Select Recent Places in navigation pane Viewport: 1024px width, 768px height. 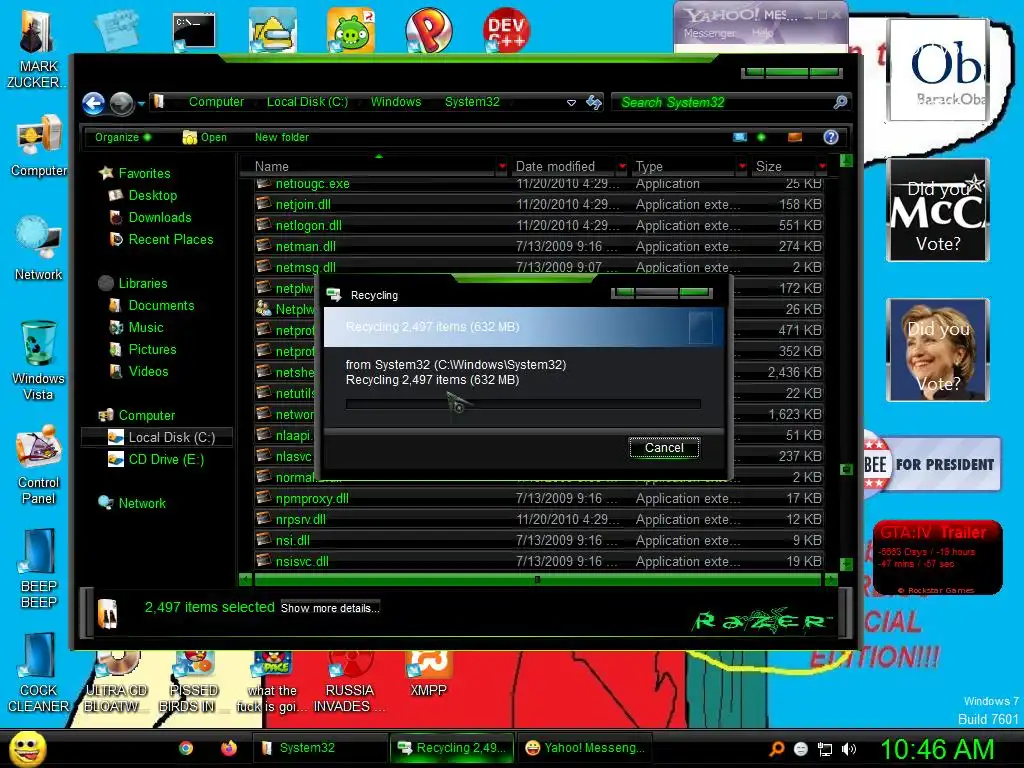170,240
